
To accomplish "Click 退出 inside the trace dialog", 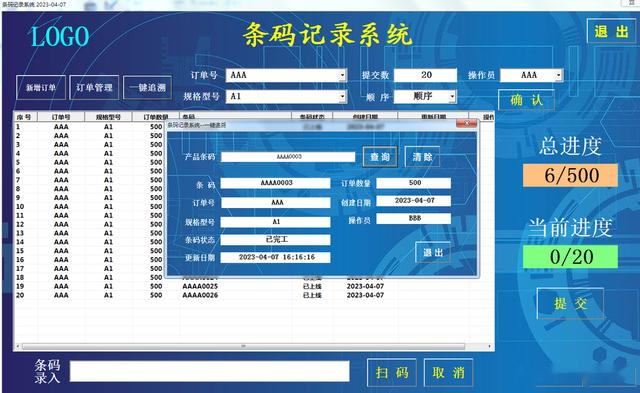I will click(433, 252).
